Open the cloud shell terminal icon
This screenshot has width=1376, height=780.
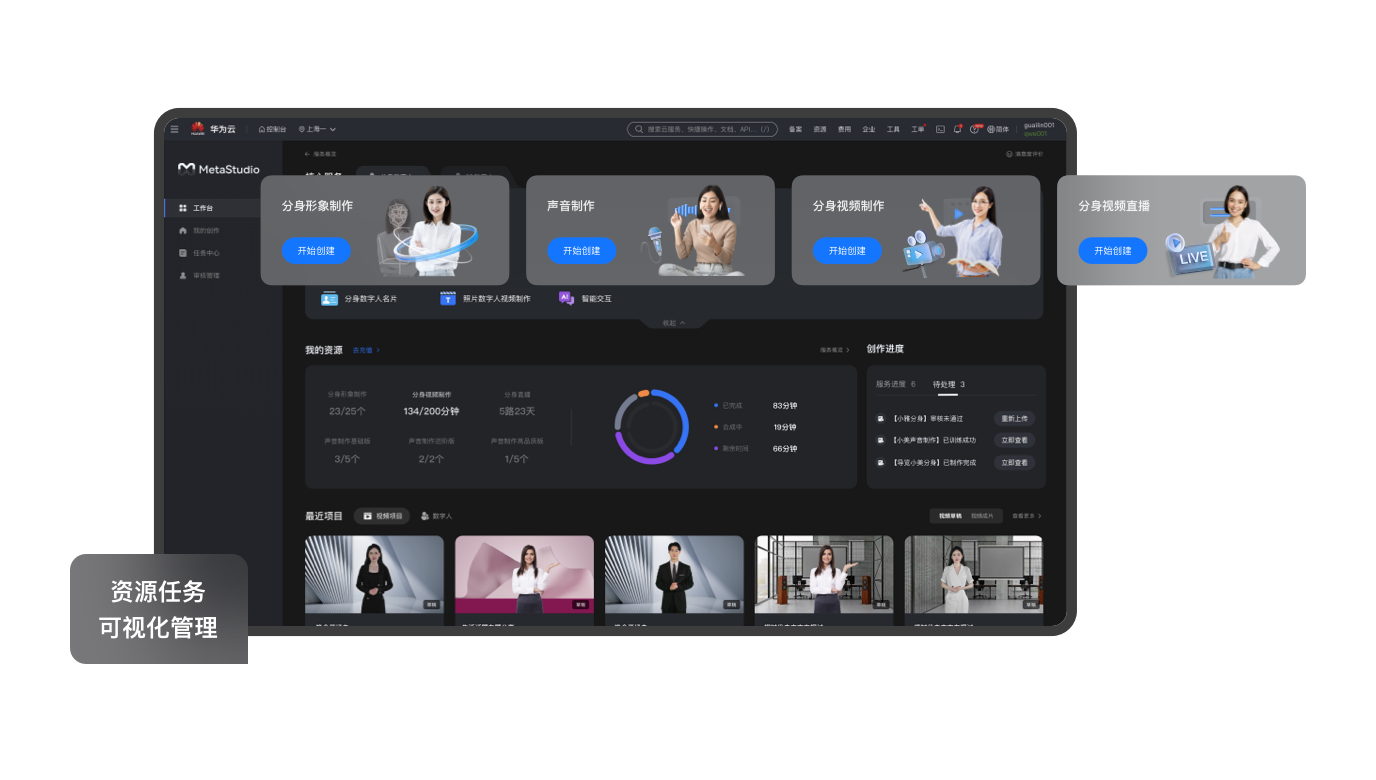(940, 129)
